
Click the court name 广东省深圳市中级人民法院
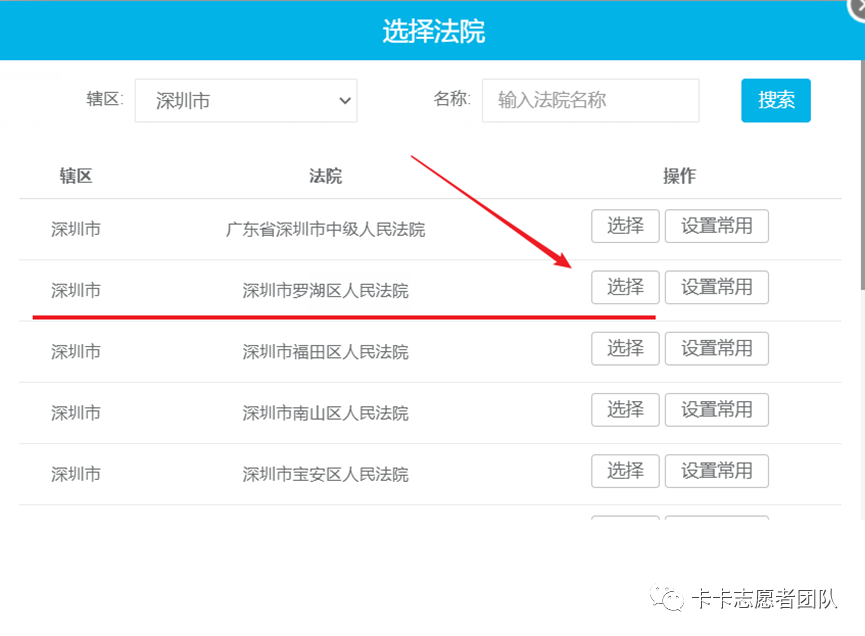(x=325, y=229)
